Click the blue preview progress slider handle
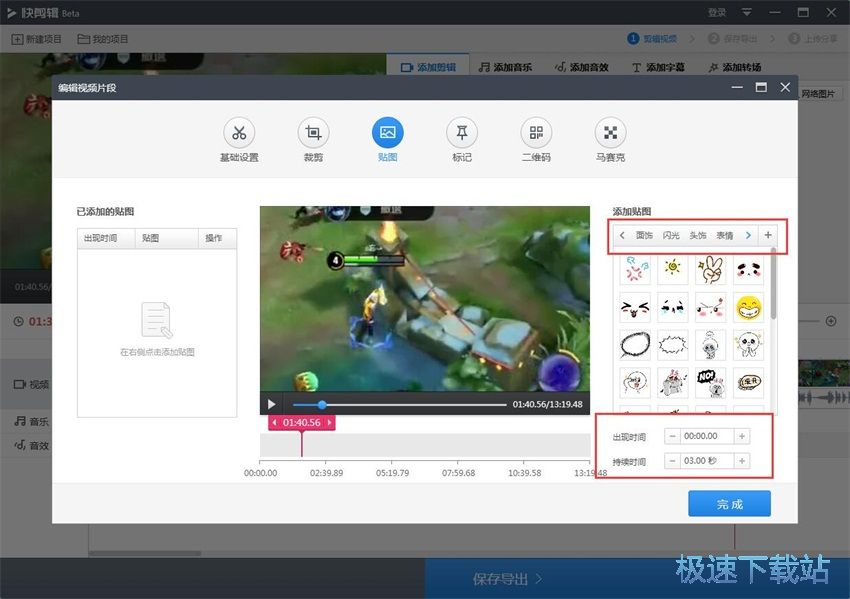The height and width of the screenshot is (599, 850). click(322, 404)
